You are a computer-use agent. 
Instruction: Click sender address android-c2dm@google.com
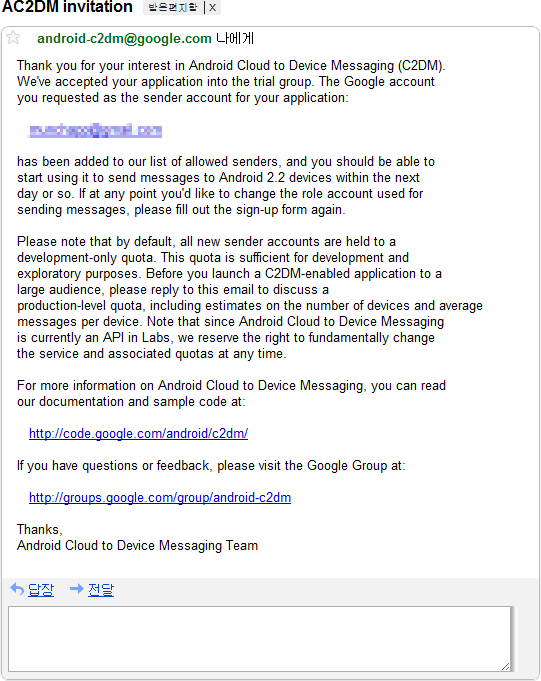[x=124, y=38]
